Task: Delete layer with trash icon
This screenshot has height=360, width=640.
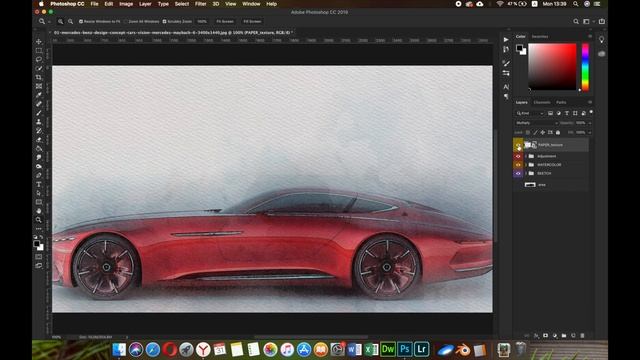Action: pyautogui.click(x=582, y=336)
